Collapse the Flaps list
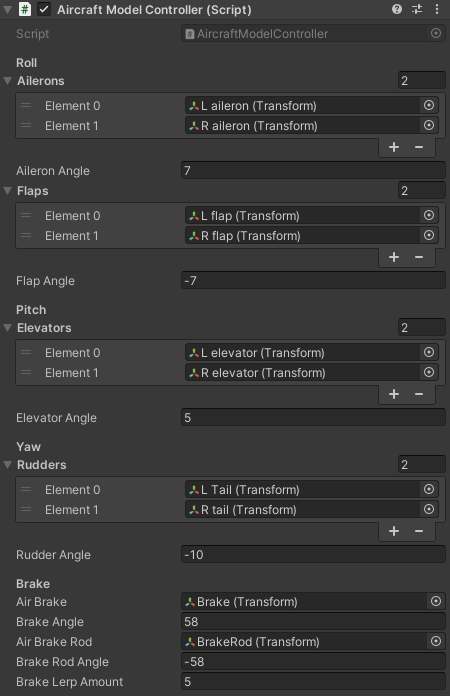The width and height of the screenshot is (450, 696). tap(8, 191)
